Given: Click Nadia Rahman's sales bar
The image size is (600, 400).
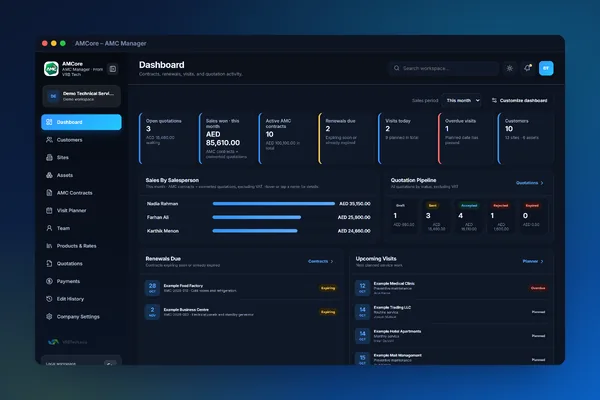Looking at the screenshot, I should point(274,204).
